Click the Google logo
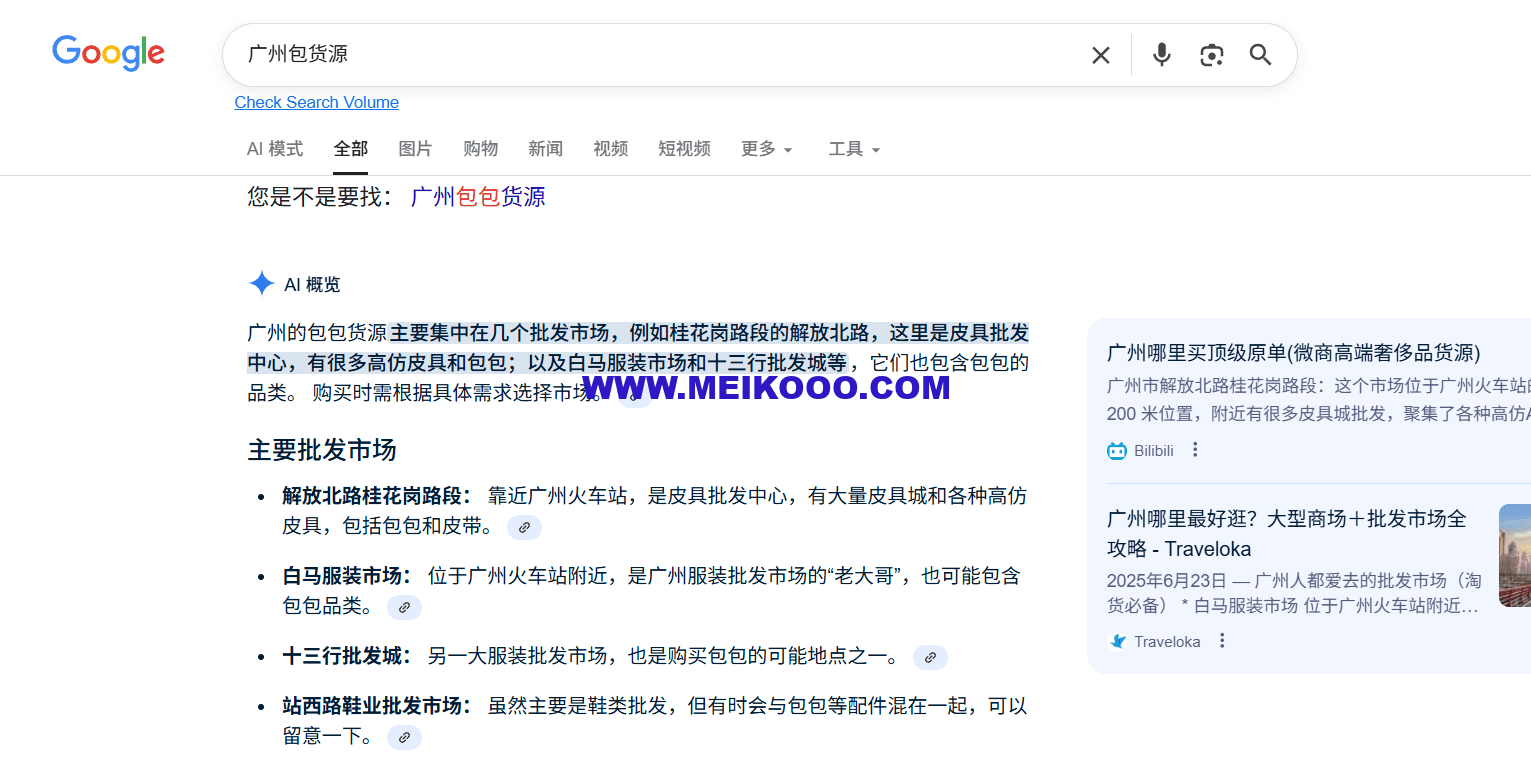 pyautogui.click(x=108, y=54)
